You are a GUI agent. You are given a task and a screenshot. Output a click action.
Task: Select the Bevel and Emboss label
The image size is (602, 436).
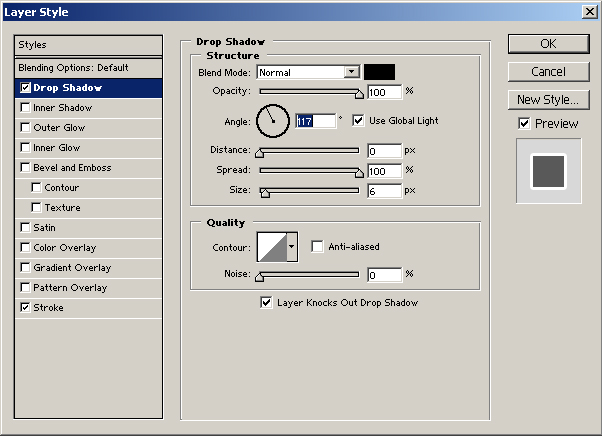tap(72, 168)
